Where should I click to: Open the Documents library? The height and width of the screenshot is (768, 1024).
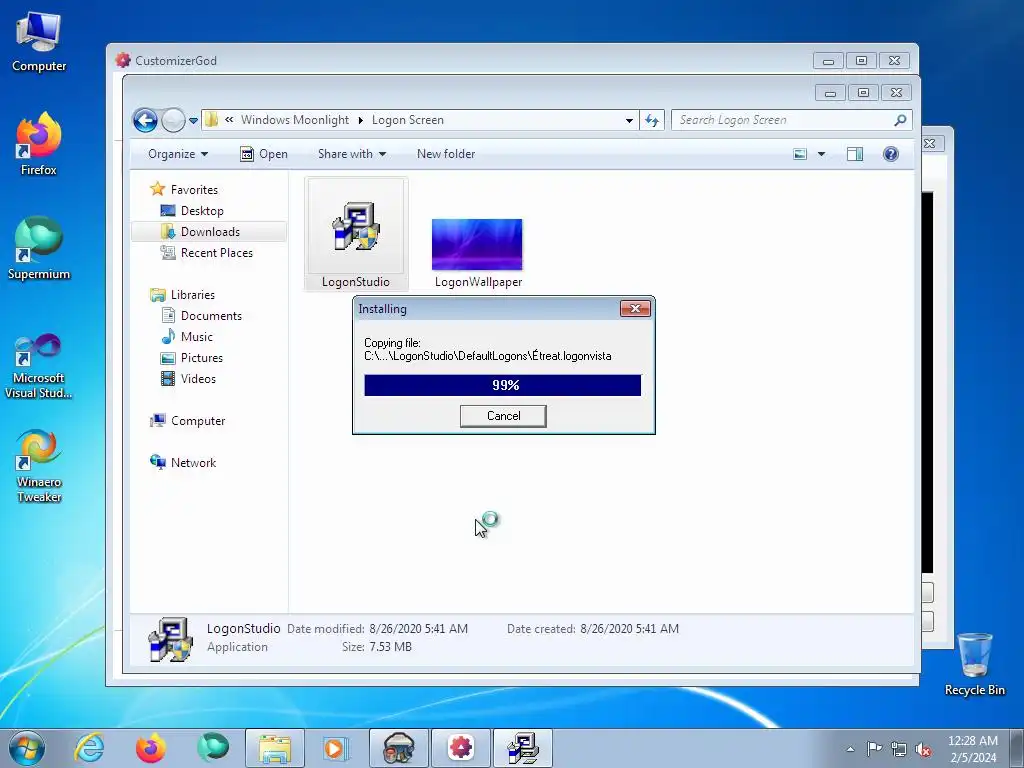point(211,316)
